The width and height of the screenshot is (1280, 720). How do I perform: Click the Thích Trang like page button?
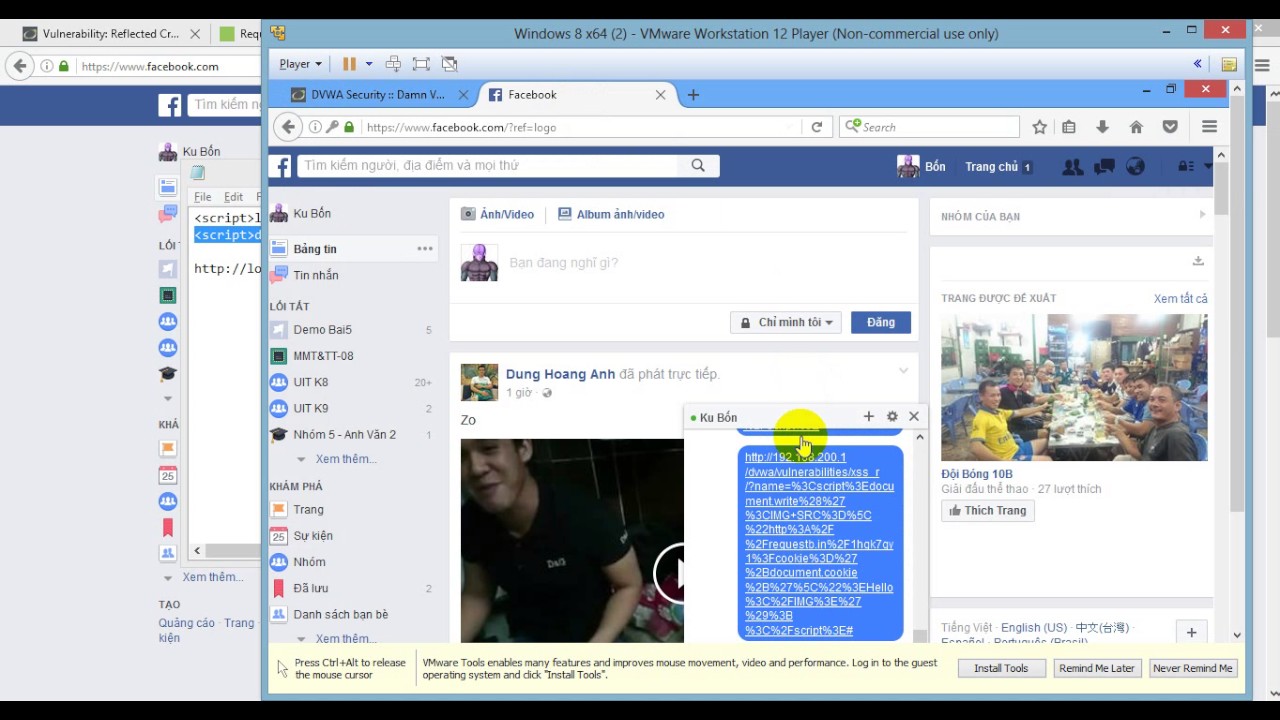(x=988, y=510)
